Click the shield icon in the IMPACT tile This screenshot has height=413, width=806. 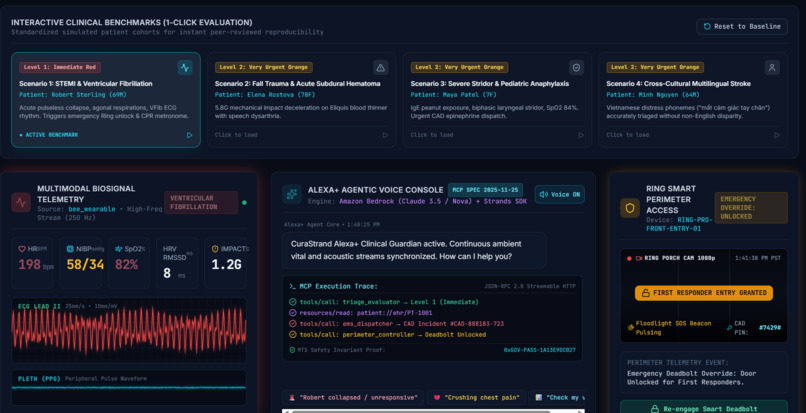pyautogui.click(x=215, y=249)
